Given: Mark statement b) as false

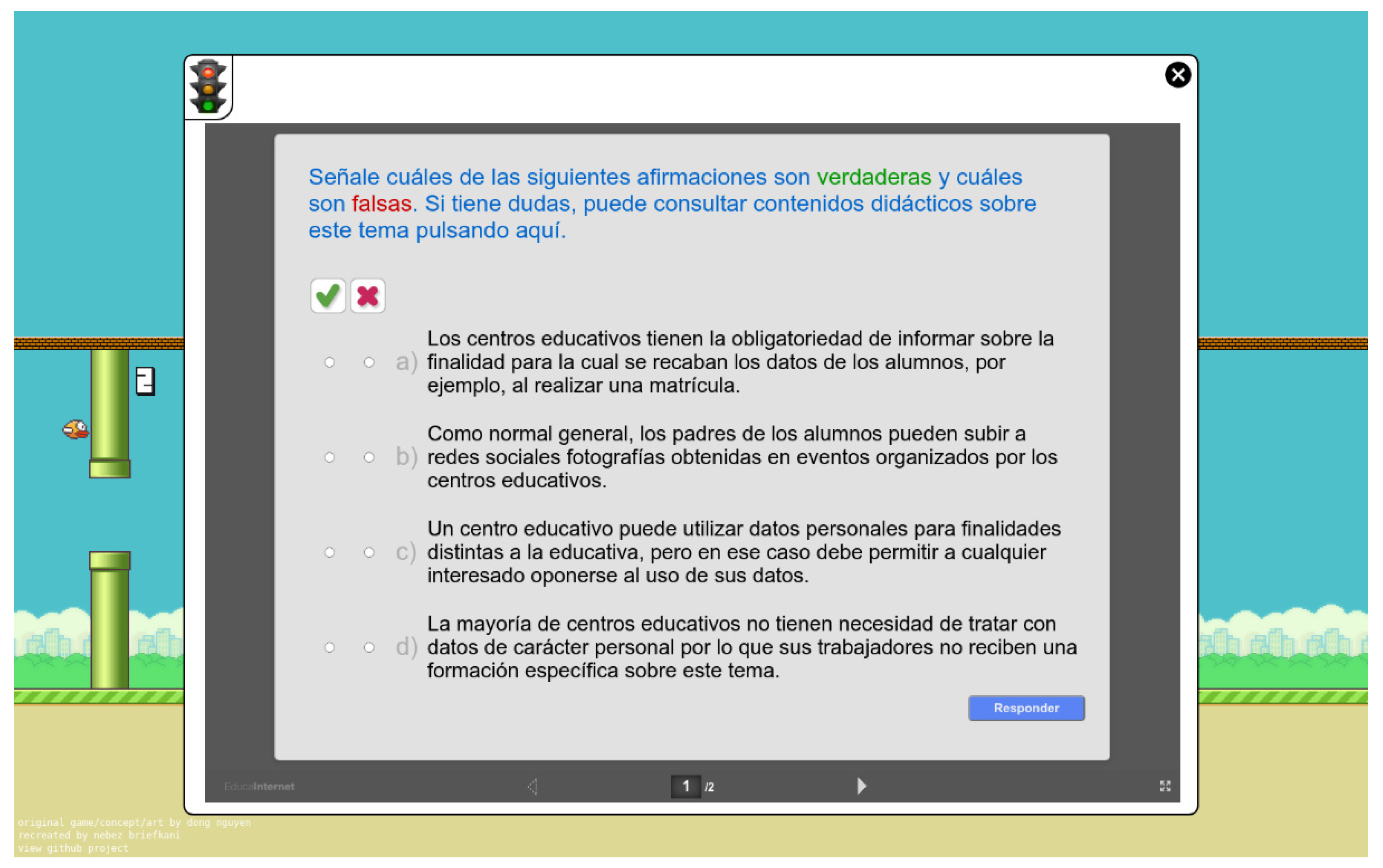Looking at the screenshot, I should 369,458.
